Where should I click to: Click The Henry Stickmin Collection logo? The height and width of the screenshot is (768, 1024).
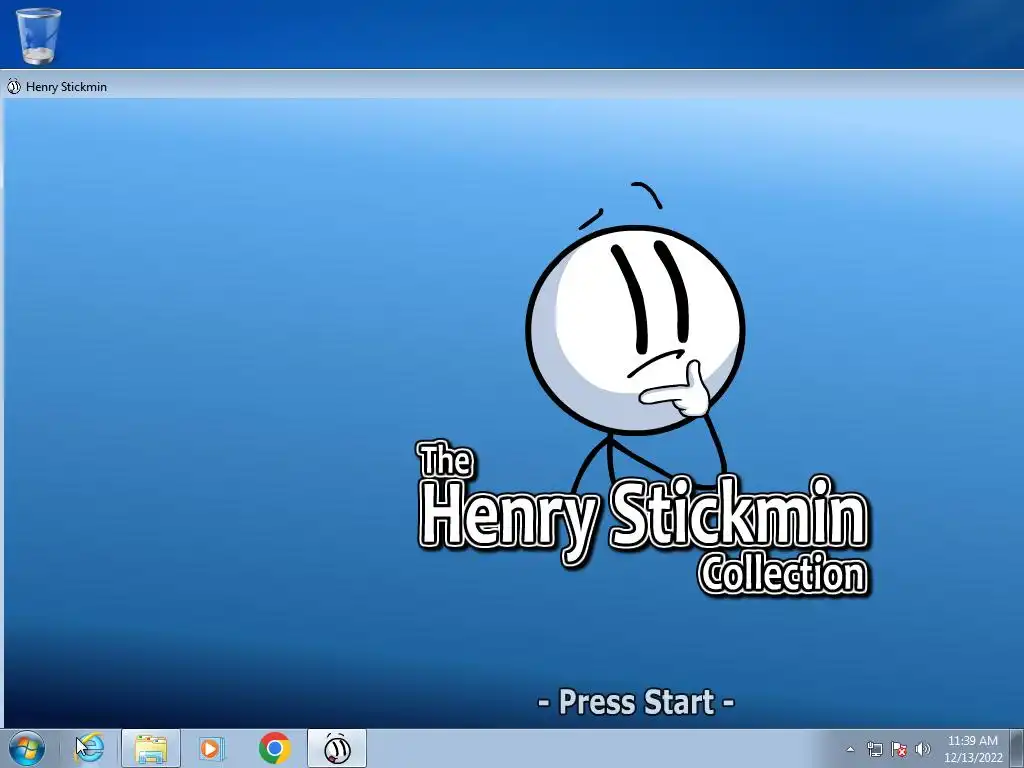(643, 520)
